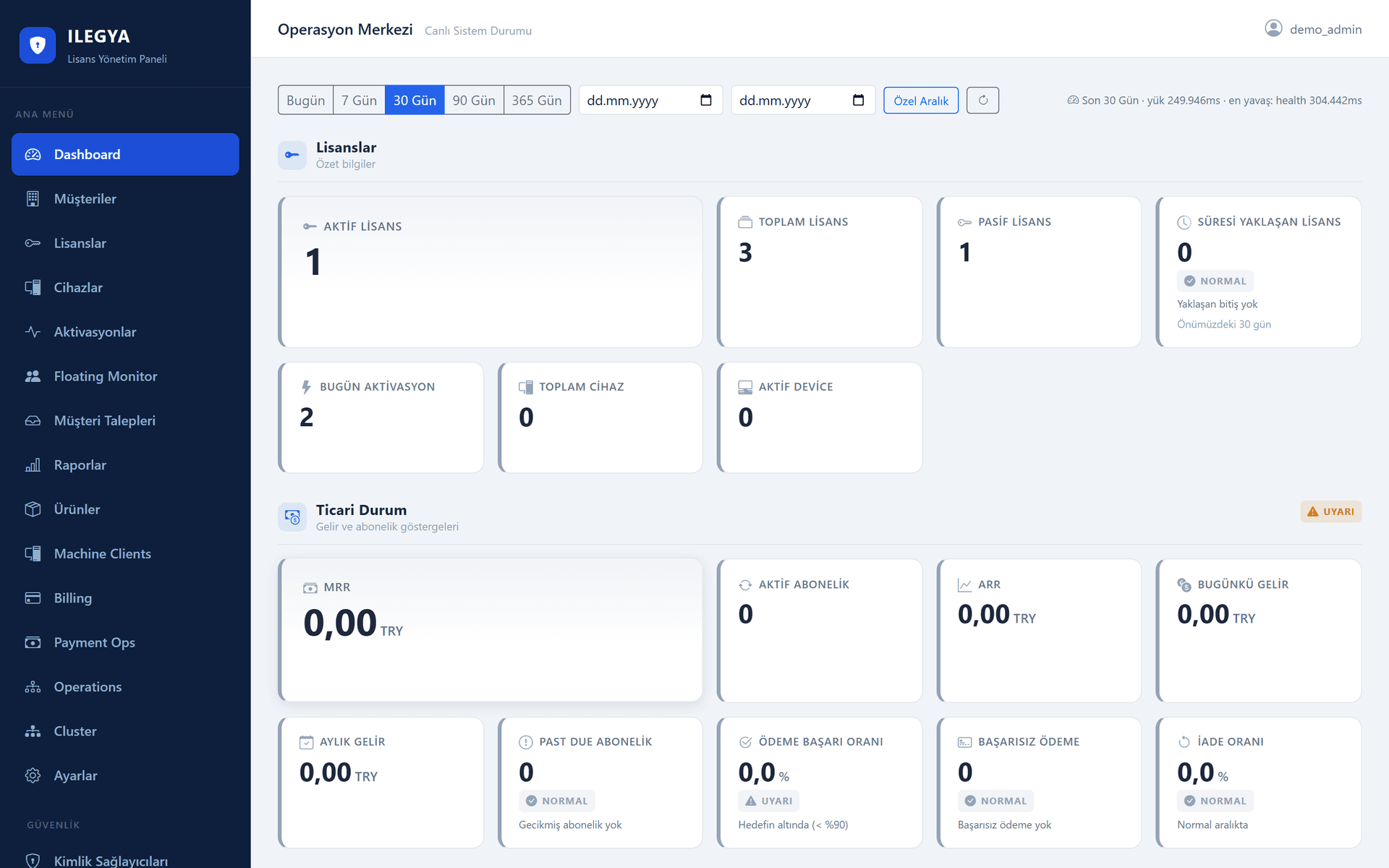Open the Cihazlar menu item
The width and height of the screenshot is (1389, 868).
coord(125,287)
